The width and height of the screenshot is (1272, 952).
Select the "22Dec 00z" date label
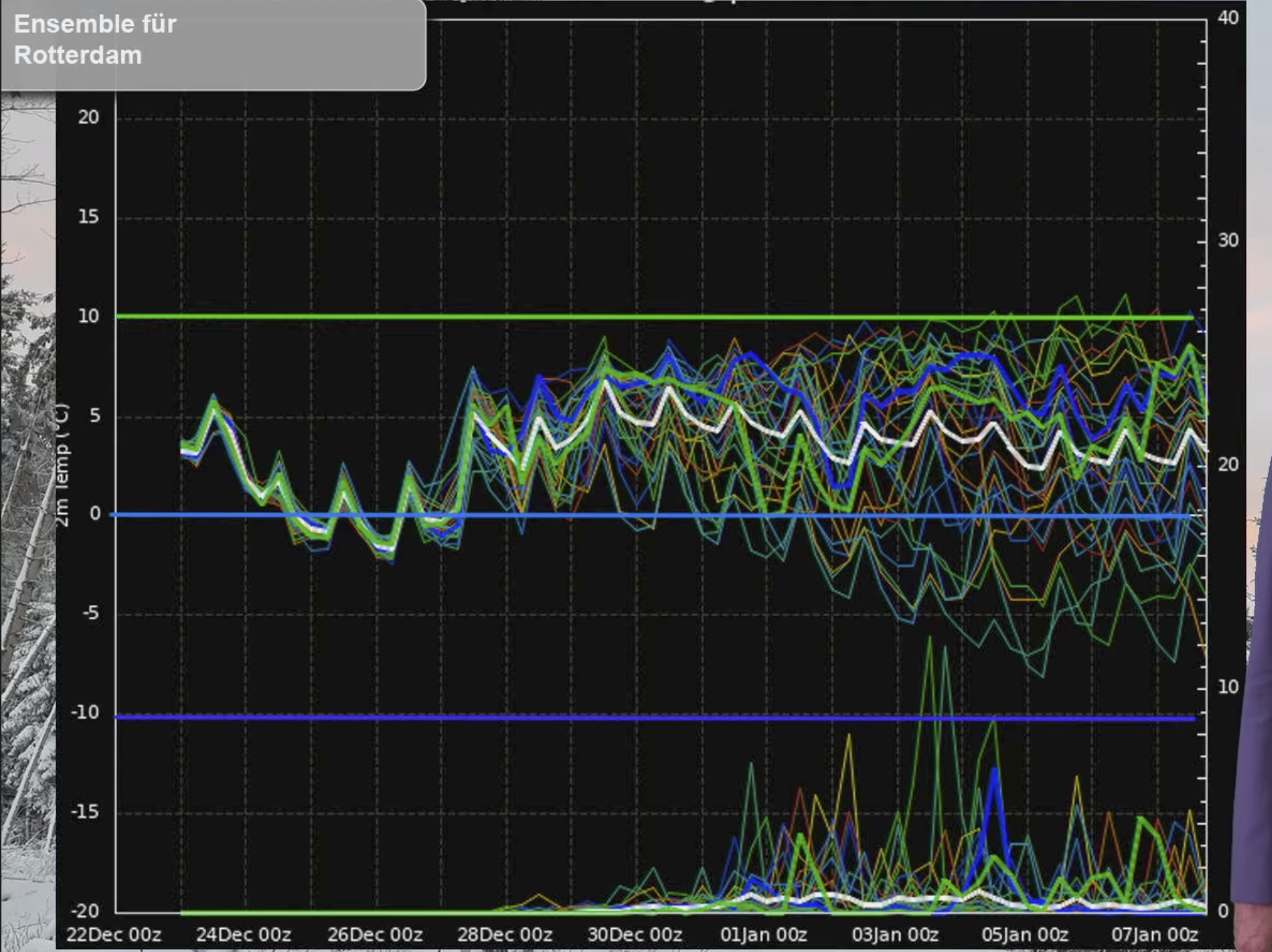[114, 934]
